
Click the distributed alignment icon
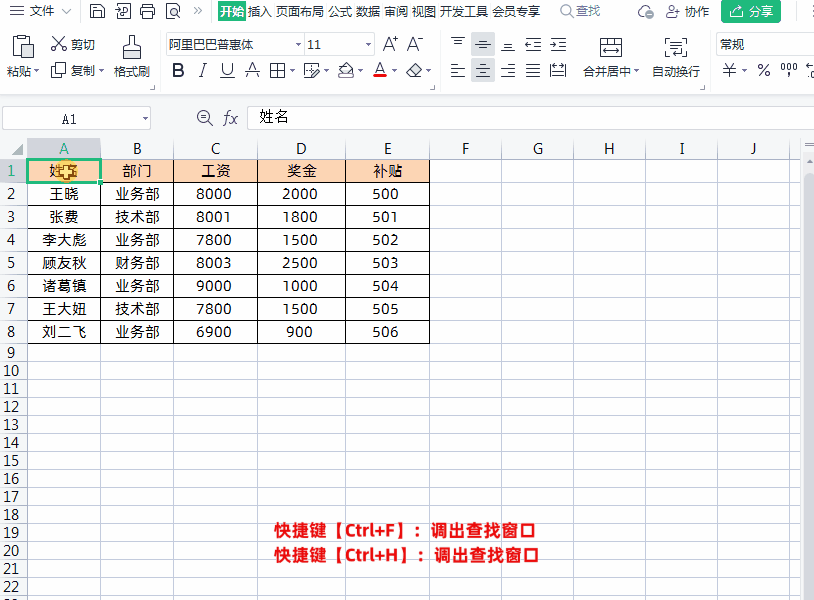click(x=558, y=70)
